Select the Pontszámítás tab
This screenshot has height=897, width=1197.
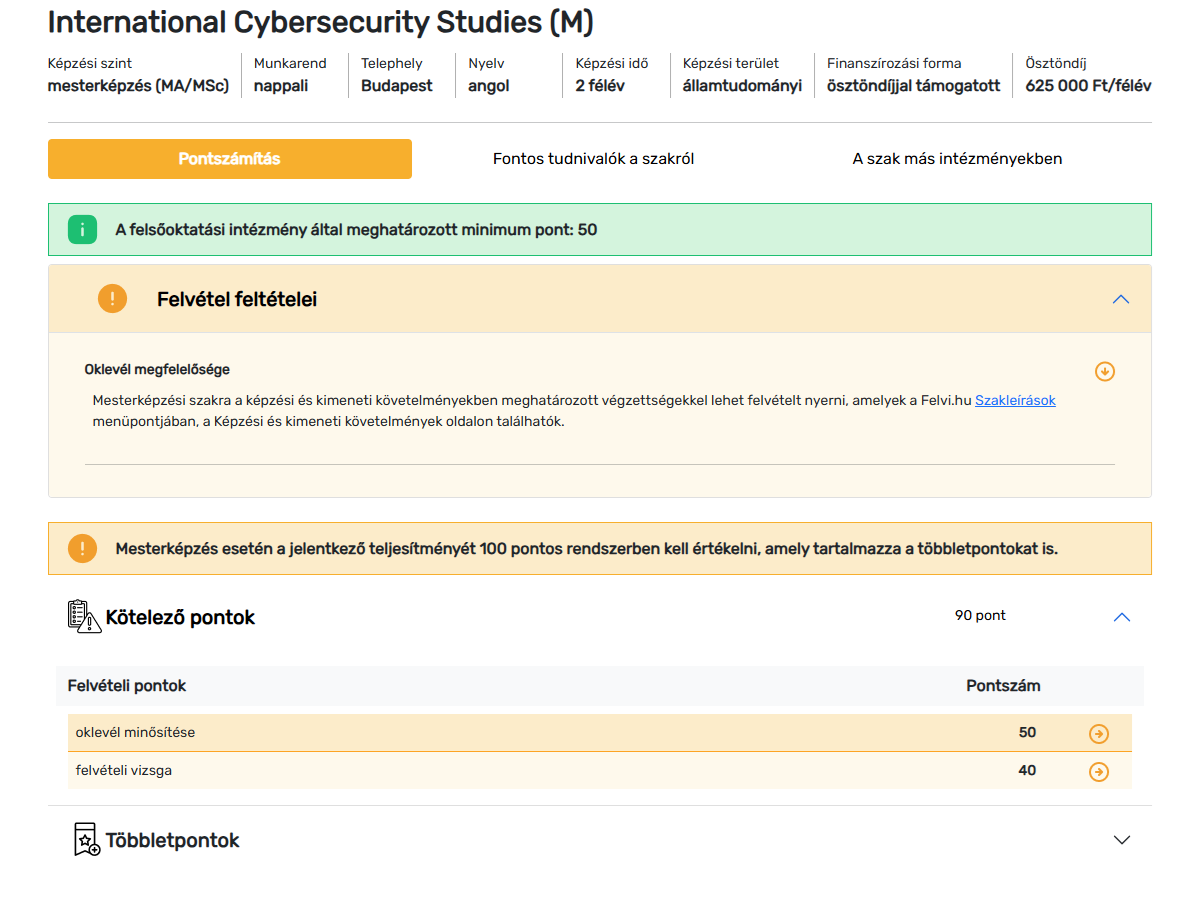tap(229, 159)
